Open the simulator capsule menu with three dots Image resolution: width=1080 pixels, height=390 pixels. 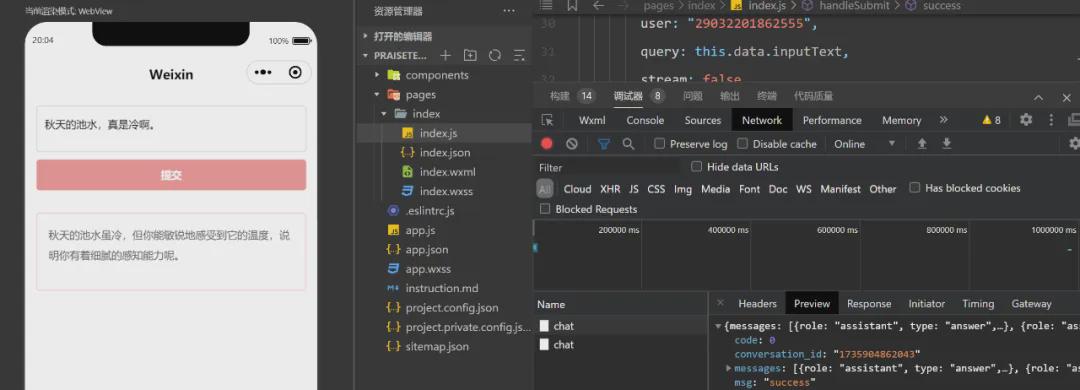click(x=262, y=72)
